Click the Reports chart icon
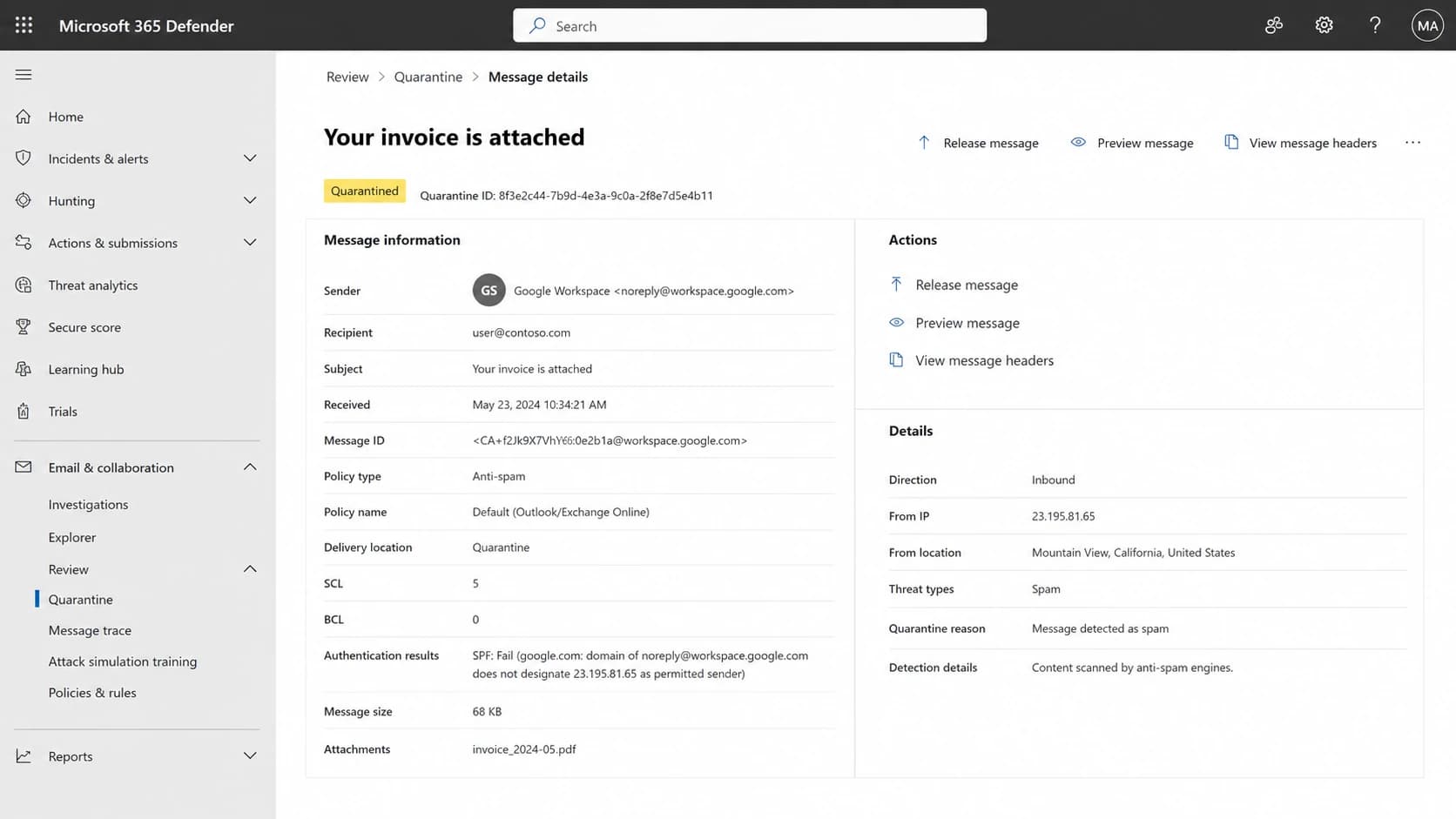 [24, 756]
